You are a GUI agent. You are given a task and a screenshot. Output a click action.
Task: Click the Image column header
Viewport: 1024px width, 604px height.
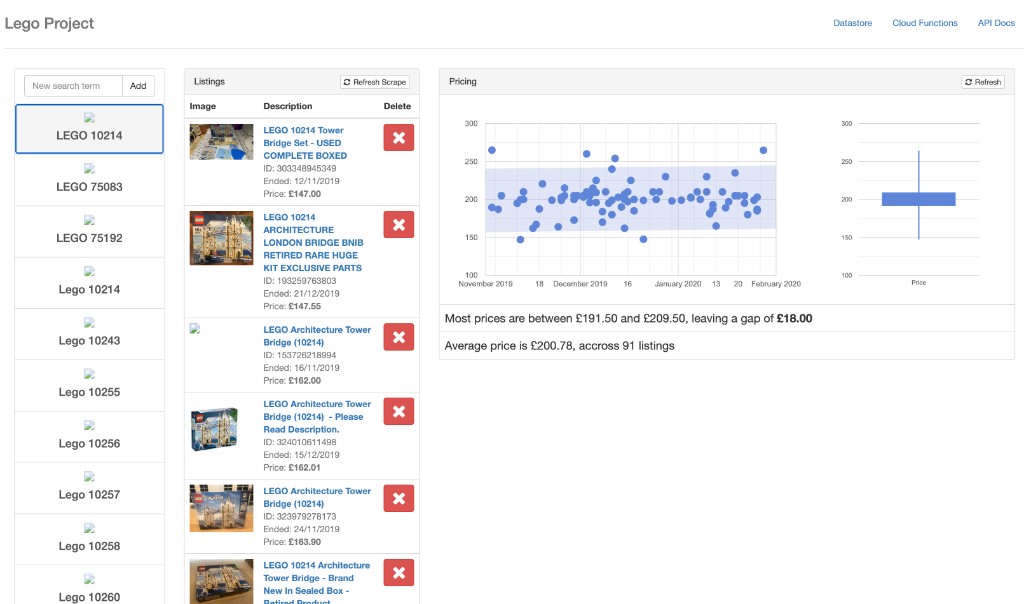coord(202,106)
